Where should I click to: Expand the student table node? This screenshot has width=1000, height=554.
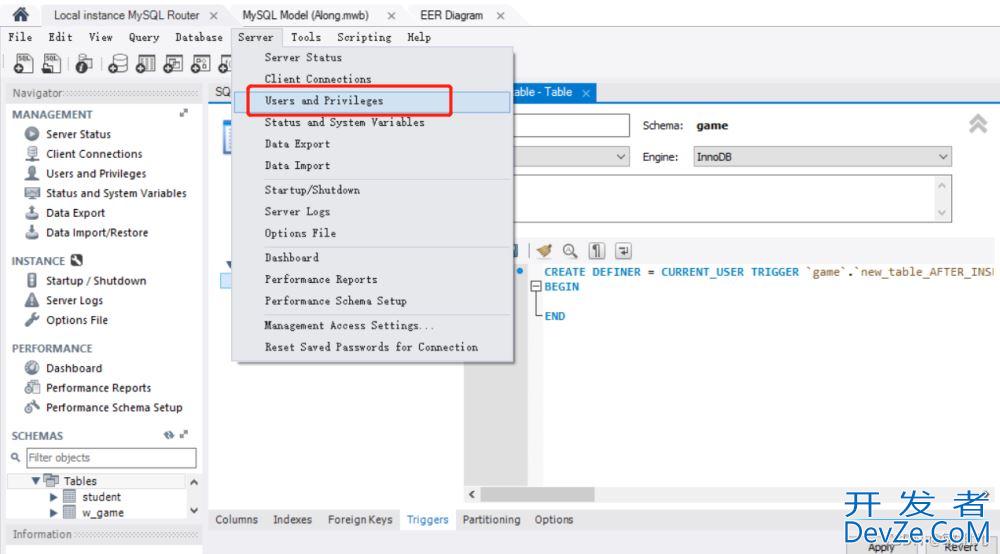(x=54, y=497)
